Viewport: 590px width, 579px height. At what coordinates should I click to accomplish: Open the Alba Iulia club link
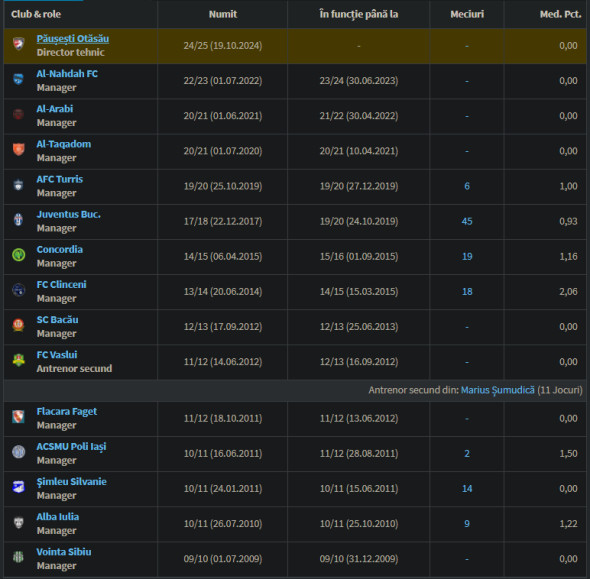58,517
